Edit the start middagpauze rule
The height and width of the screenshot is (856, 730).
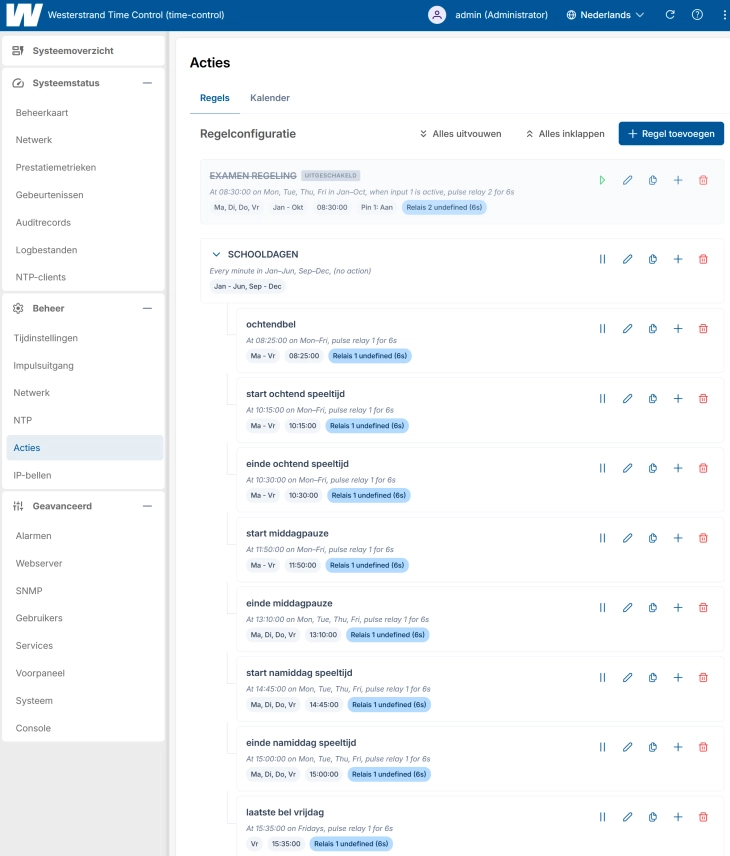(x=627, y=538)
